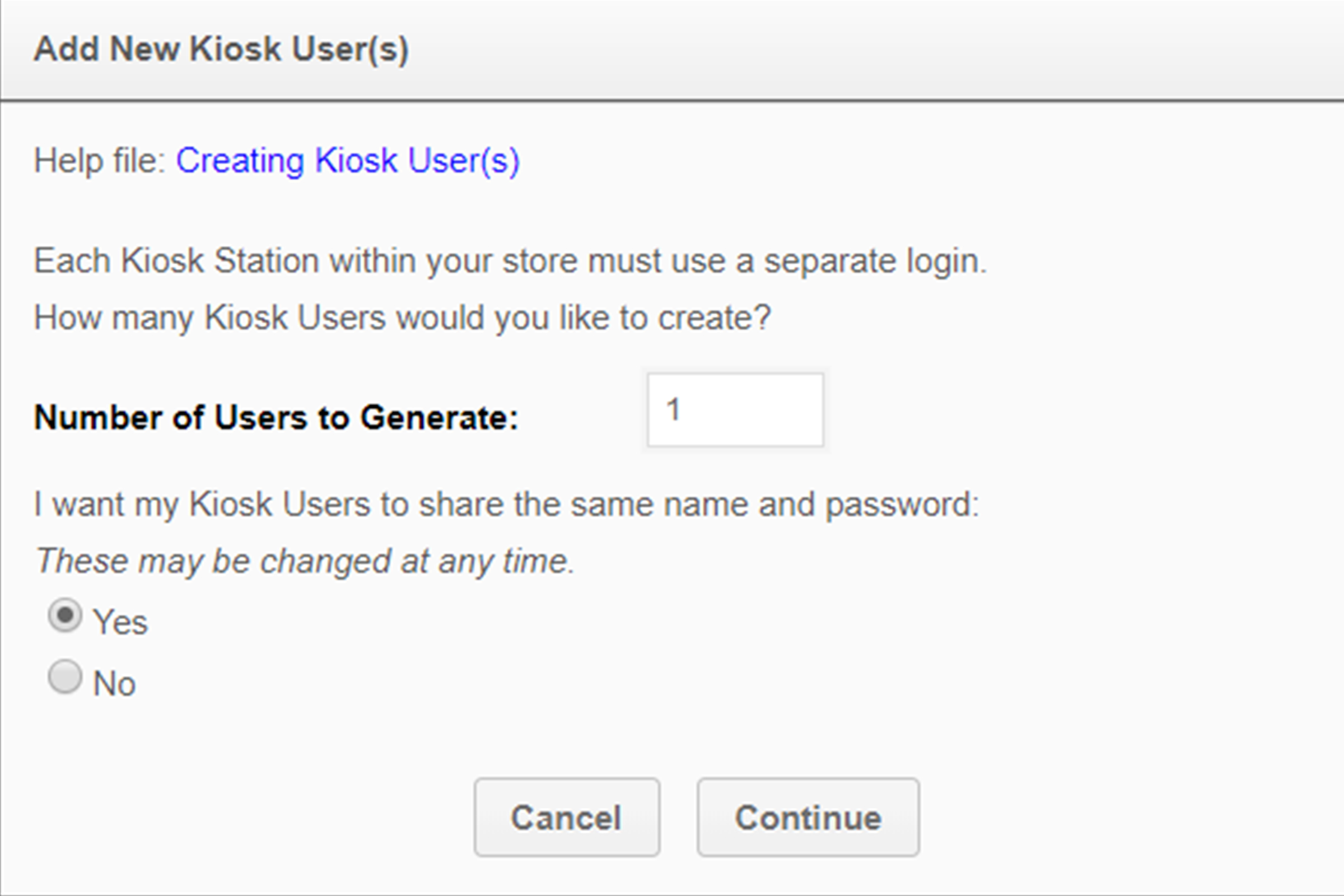Click the Yes label text
This screenshot has width=1344, height=896.
point(120,620)
